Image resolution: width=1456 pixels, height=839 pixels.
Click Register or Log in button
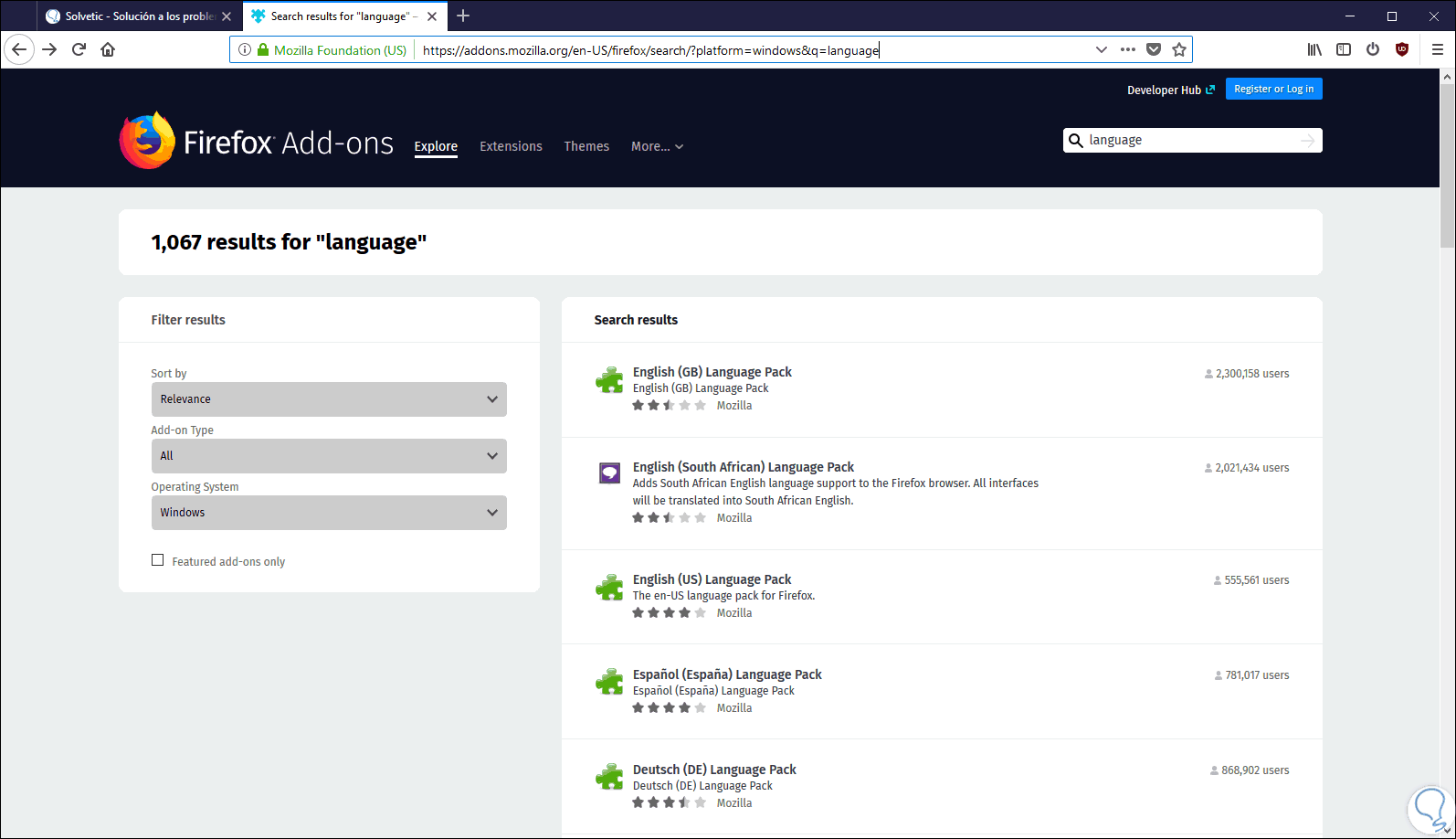[x=1273, y=89]
